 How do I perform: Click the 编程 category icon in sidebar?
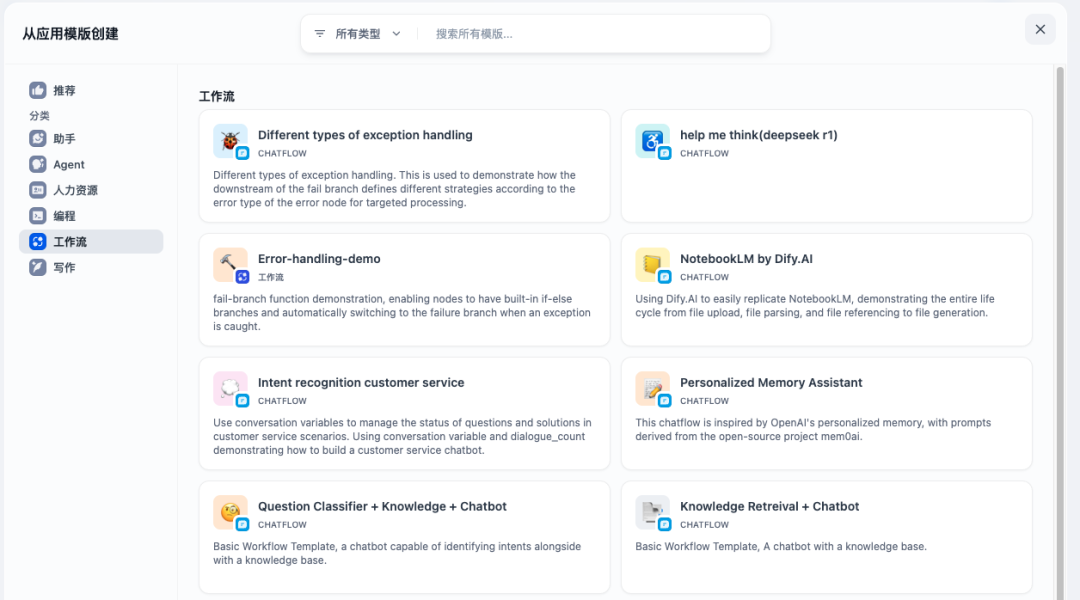pos(38,215)
